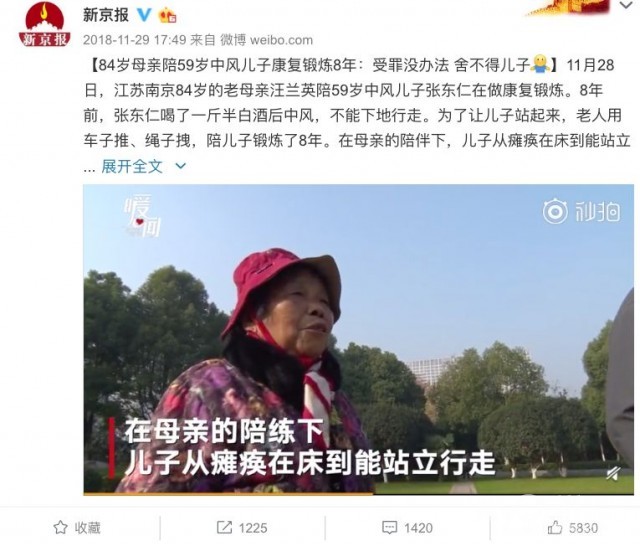Click the 秒拍 logo on the video
This screenshot has height=546, width=640.
(x=582, y=211)
